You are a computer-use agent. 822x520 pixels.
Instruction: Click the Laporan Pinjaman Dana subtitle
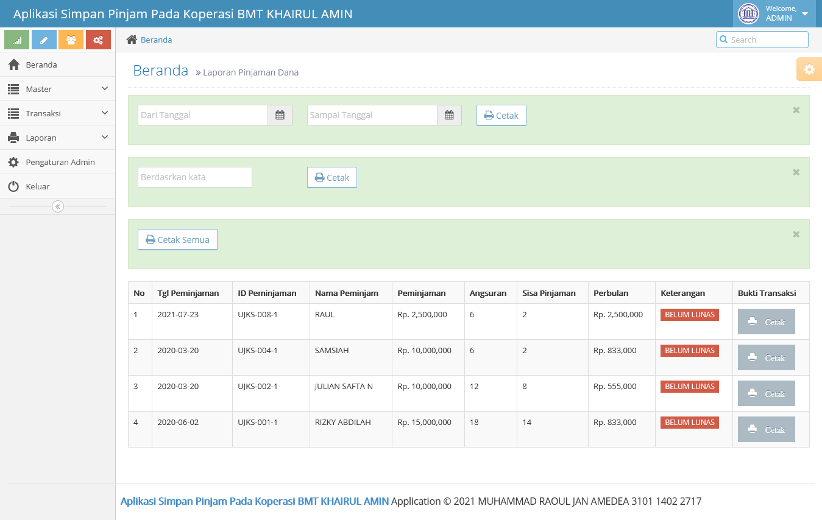251,72
